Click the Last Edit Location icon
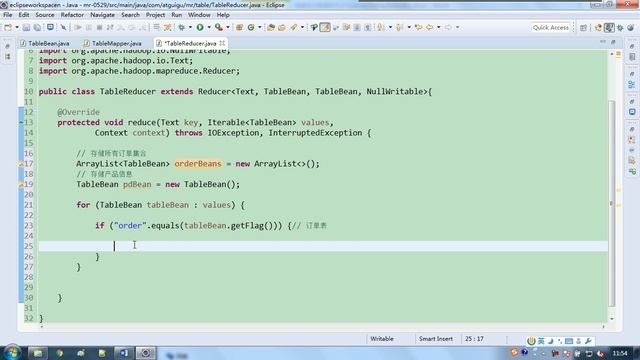The image size is (640, 360). click(x=418, y=27)
